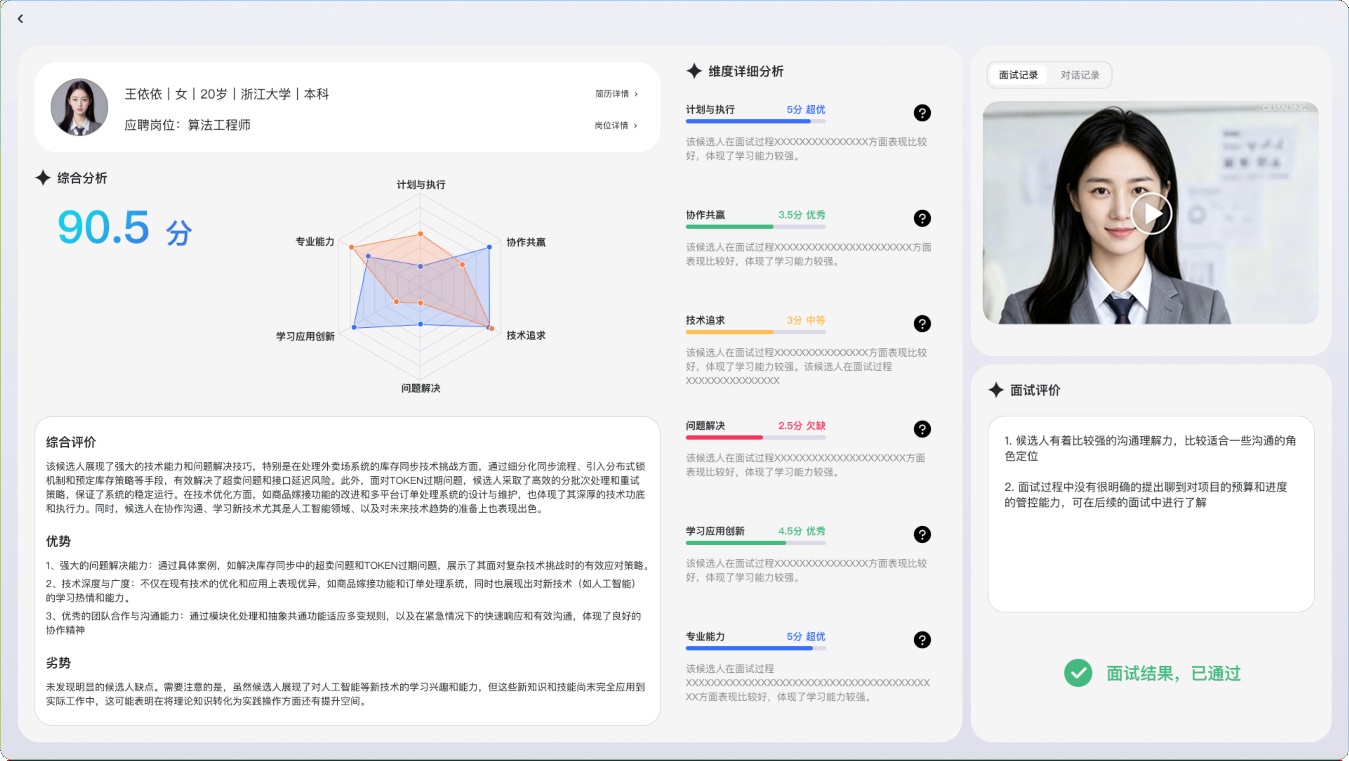Play the interview video recording
Screen dimensions: 1349x761
tap(1151, 213)
